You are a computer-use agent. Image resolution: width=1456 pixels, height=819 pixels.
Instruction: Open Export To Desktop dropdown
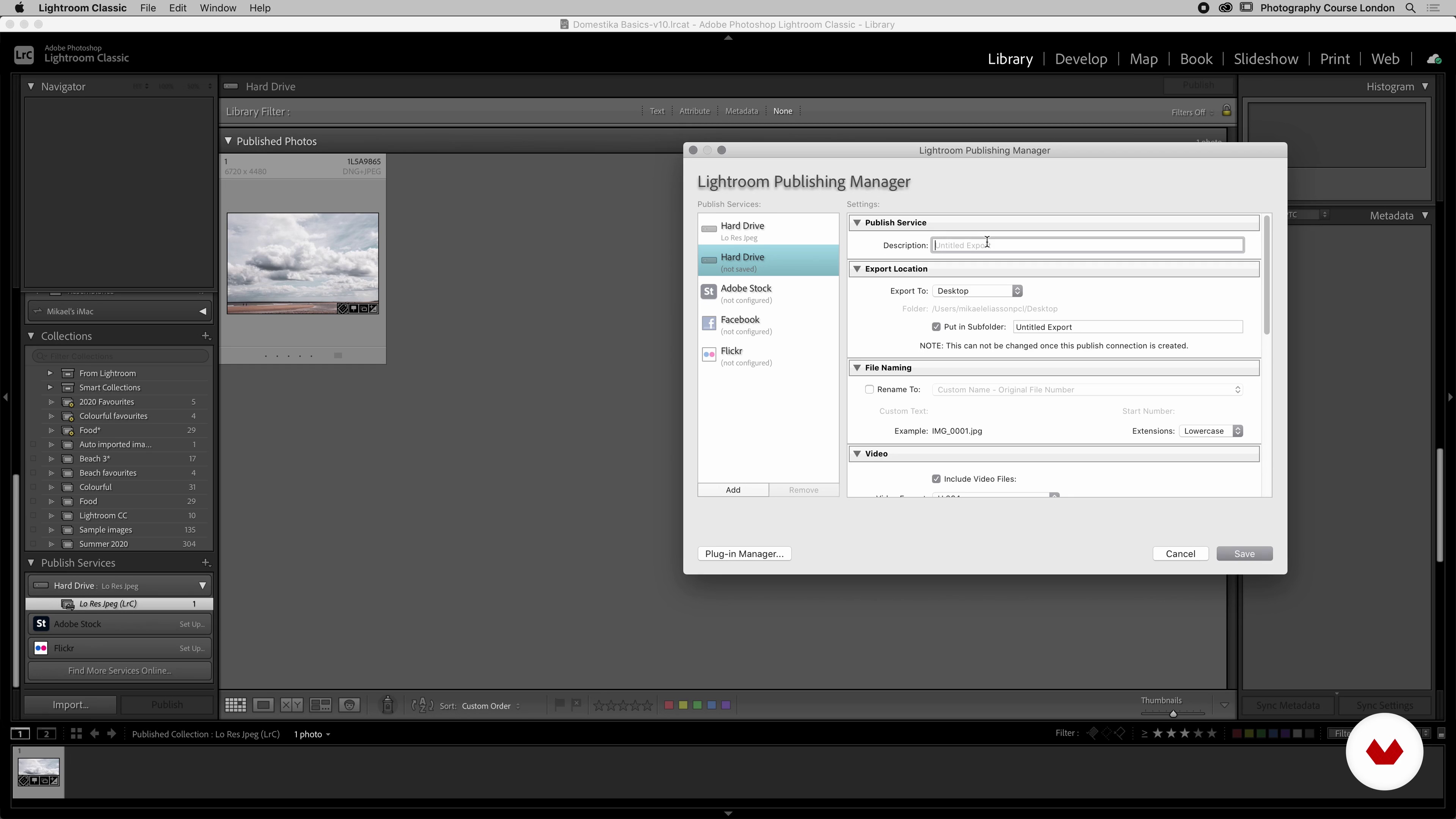click(x=977, y=290)
